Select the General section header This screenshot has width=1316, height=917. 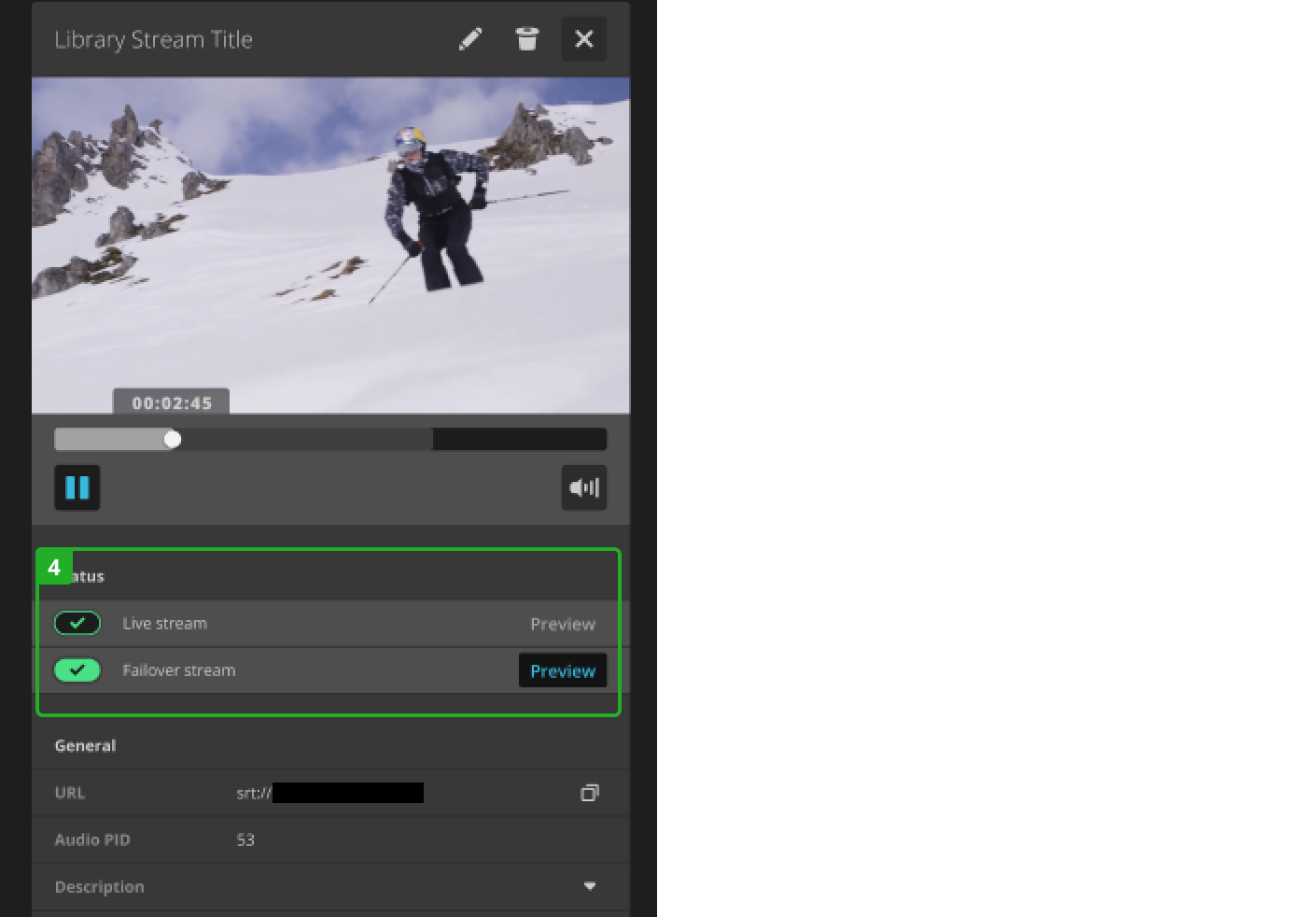pyautogui.click(x=85, y=745)
